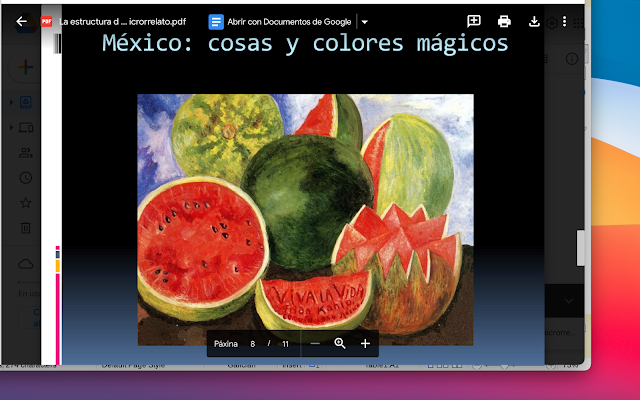Open Drive settings gear behind viewer
The width and height of the screenshot is (640, 400).
point(552,23)
